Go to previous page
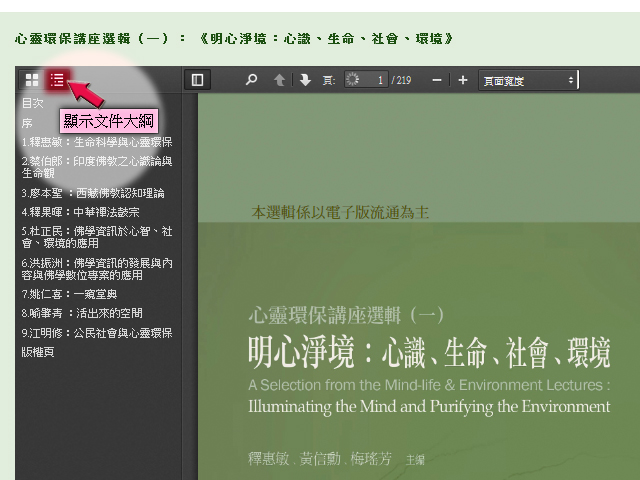Image resolution: width=640 pixels, height=480 pixels. pos(280,80)
